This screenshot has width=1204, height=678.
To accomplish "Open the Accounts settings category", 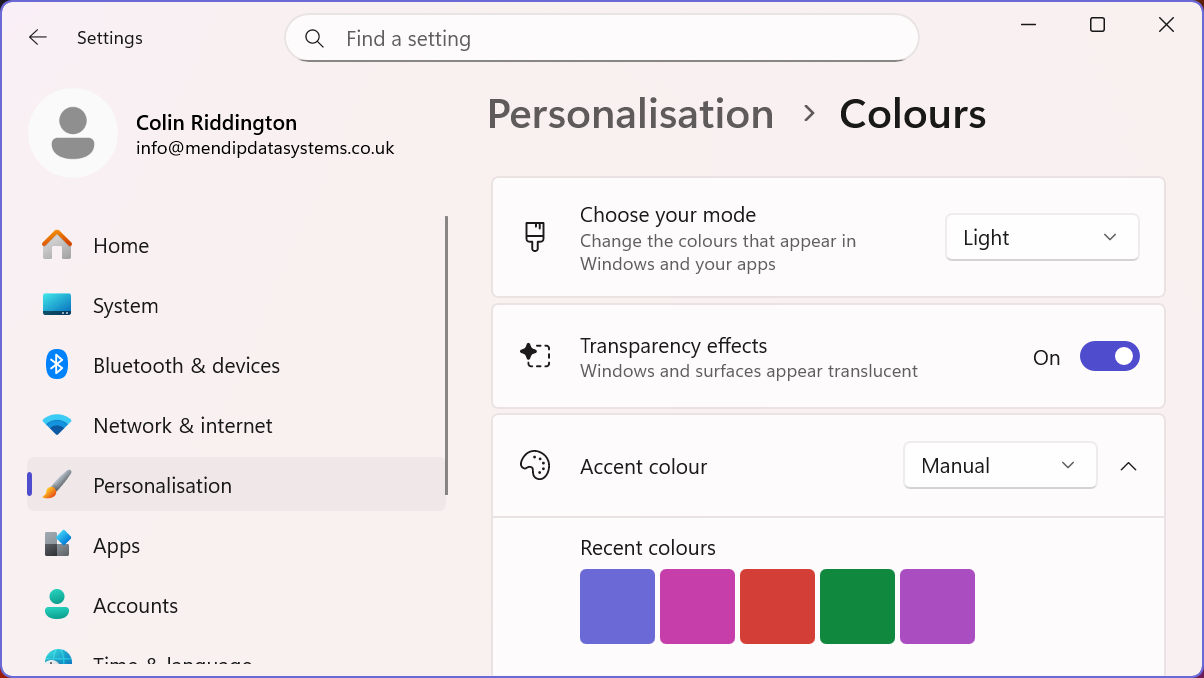I will point(236,605).
